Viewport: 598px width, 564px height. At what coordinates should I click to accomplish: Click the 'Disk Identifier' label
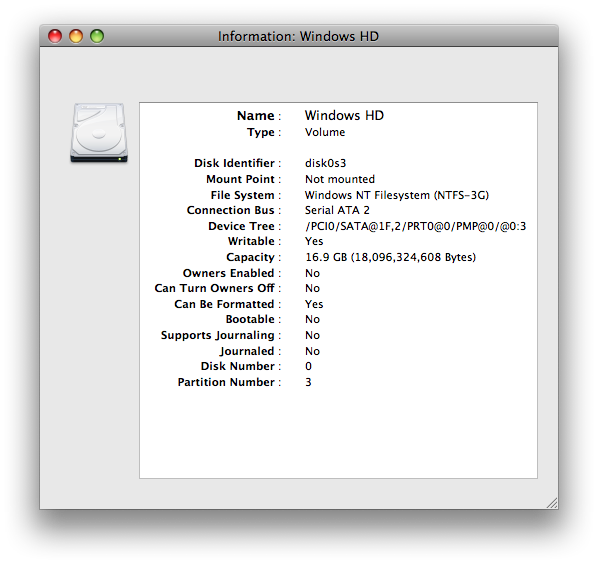tap(234, 163)
